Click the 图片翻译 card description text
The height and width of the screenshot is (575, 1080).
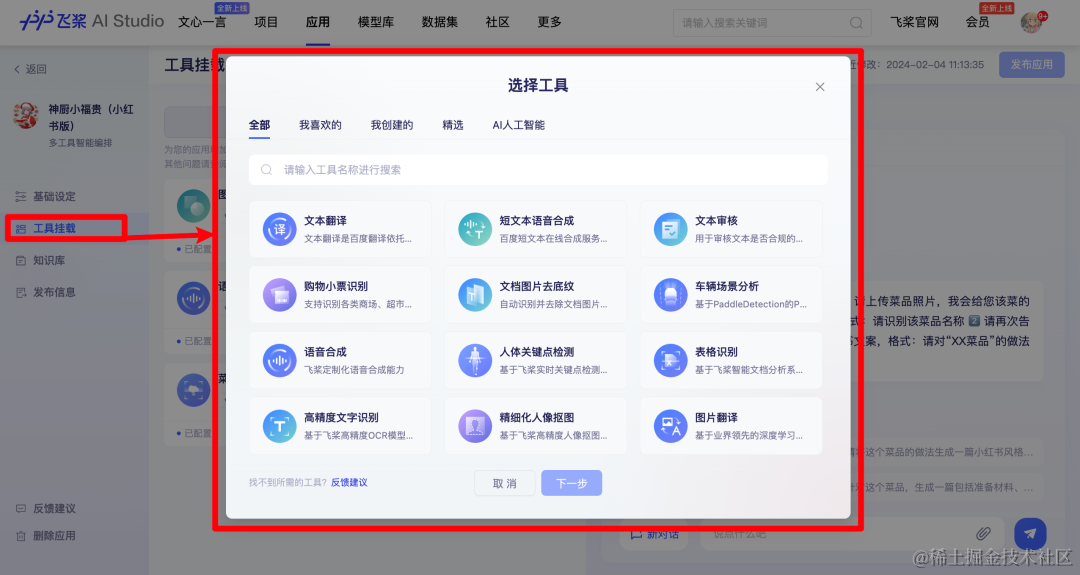pyautogui.click(x=748, y=435)
